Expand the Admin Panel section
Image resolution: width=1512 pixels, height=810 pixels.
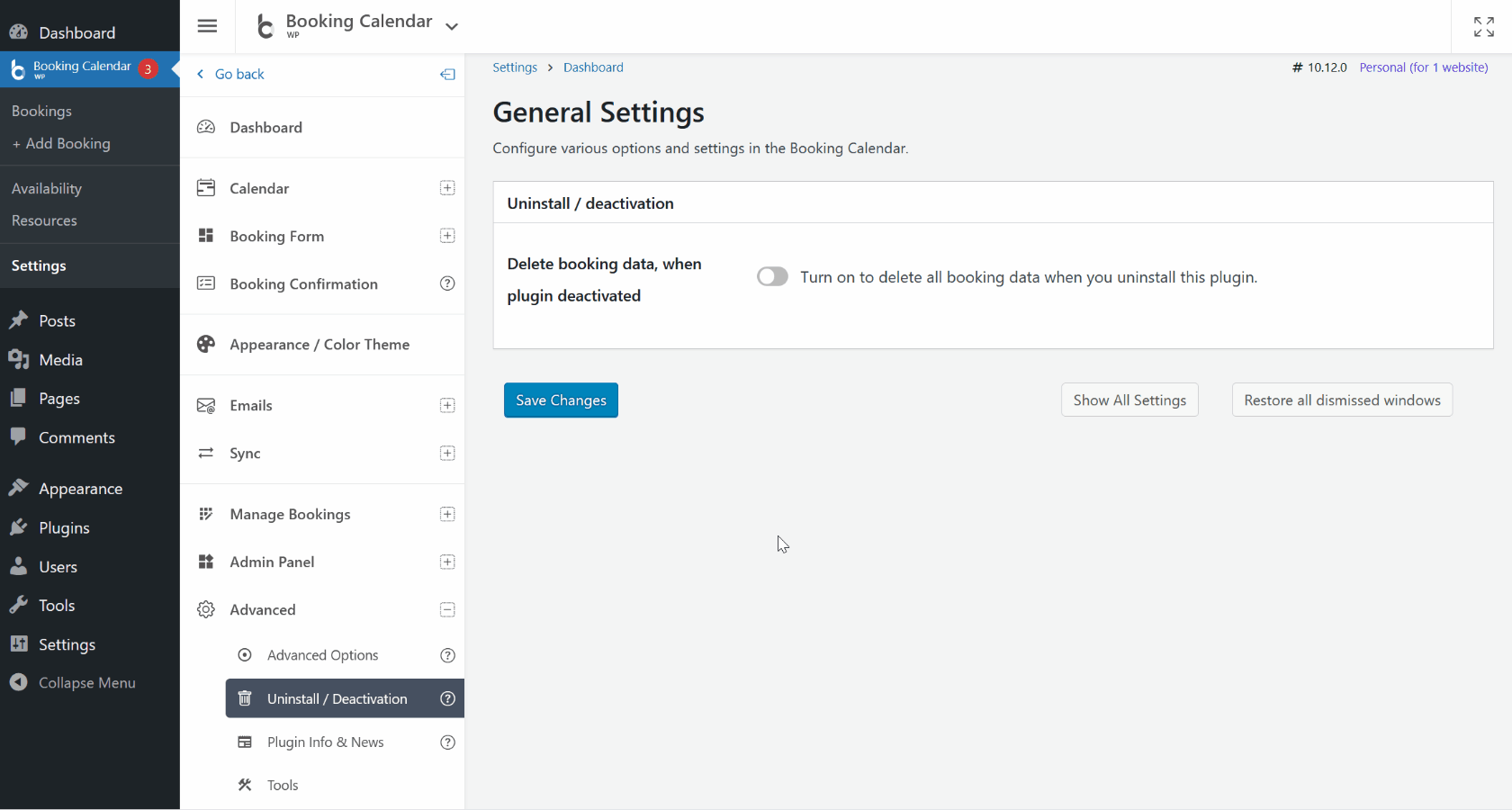coord(447,562)
